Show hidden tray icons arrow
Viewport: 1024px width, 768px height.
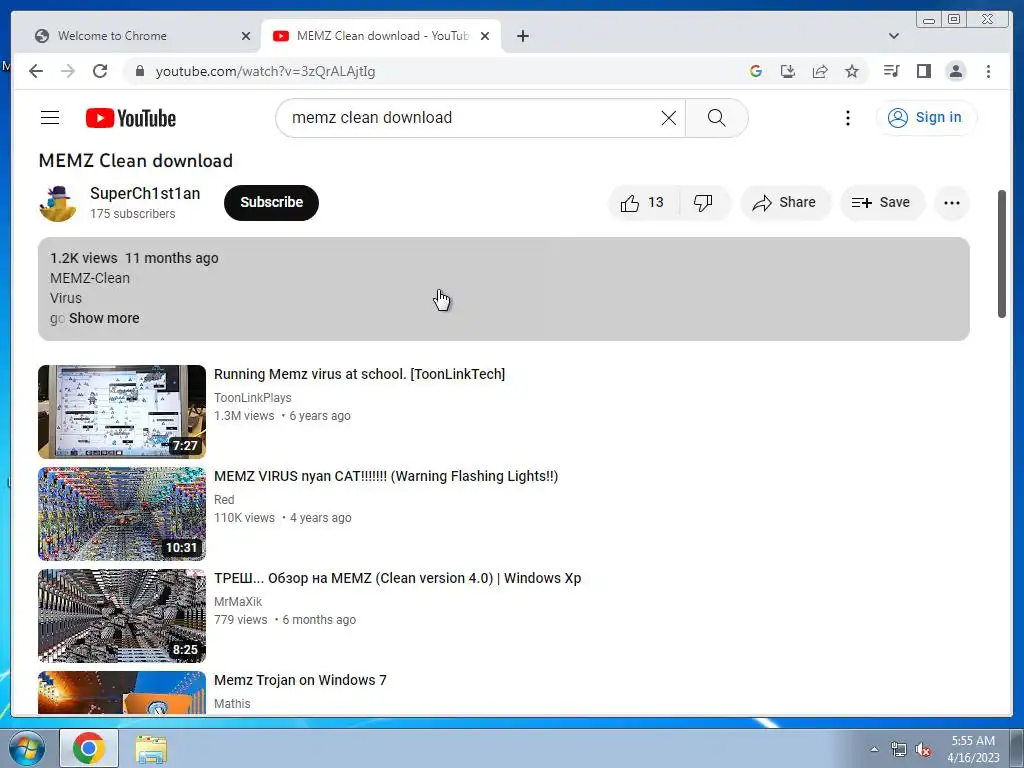point(874,750)
